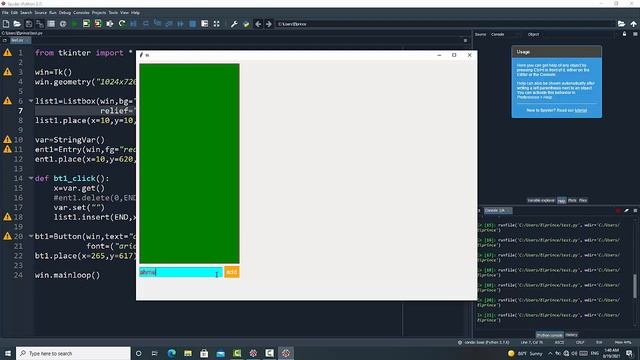This screenshot has width=640, height=360.
Task: Click the pencil clear icon in console pane
Action: [x=627, y=211]
